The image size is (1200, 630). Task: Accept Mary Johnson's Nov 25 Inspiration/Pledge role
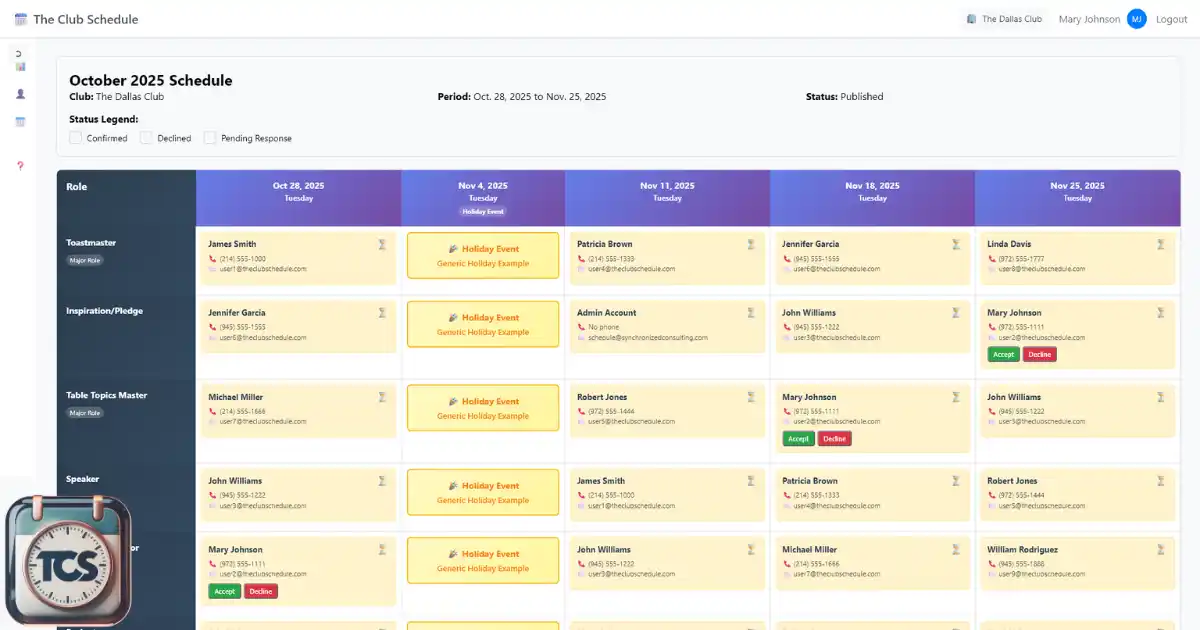1003,354
